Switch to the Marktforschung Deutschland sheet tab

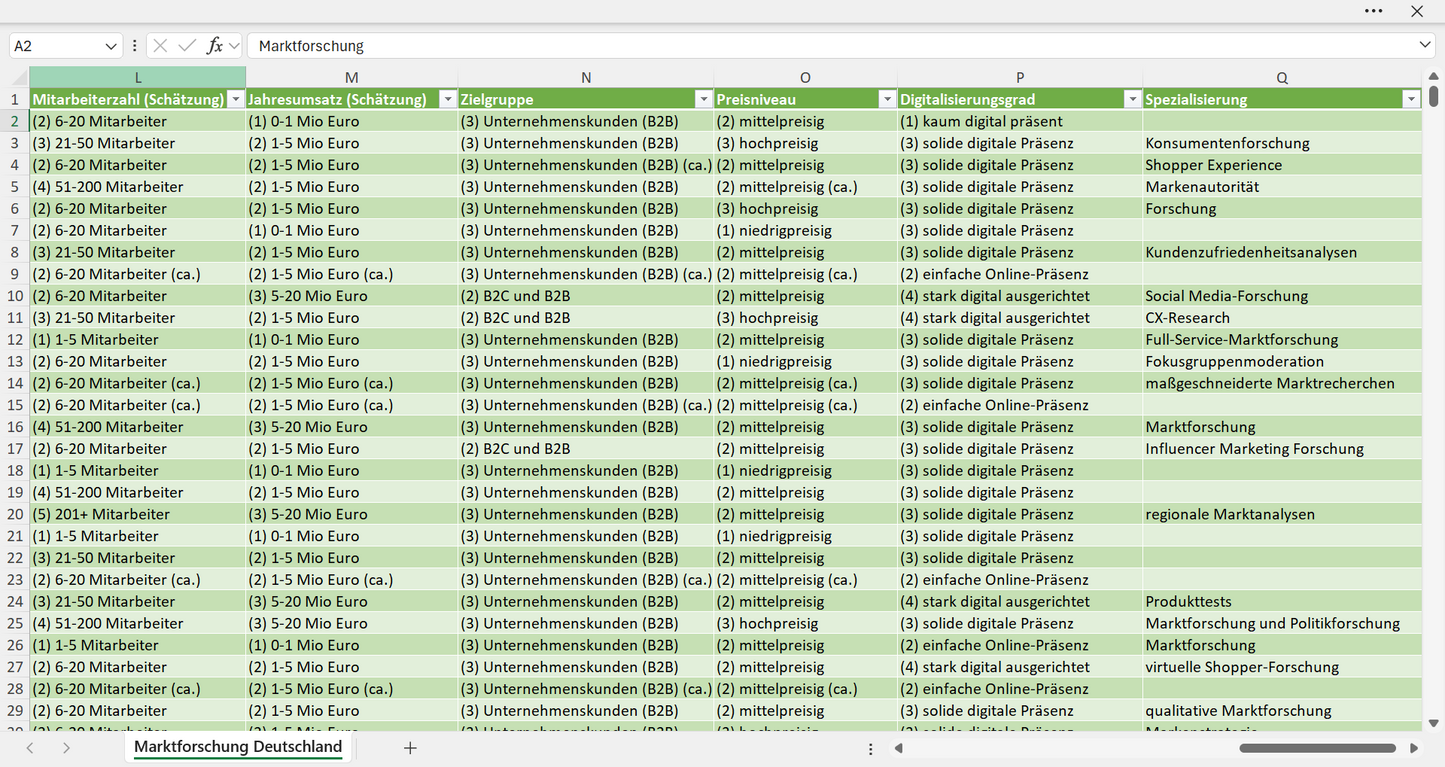click(238, 747)
